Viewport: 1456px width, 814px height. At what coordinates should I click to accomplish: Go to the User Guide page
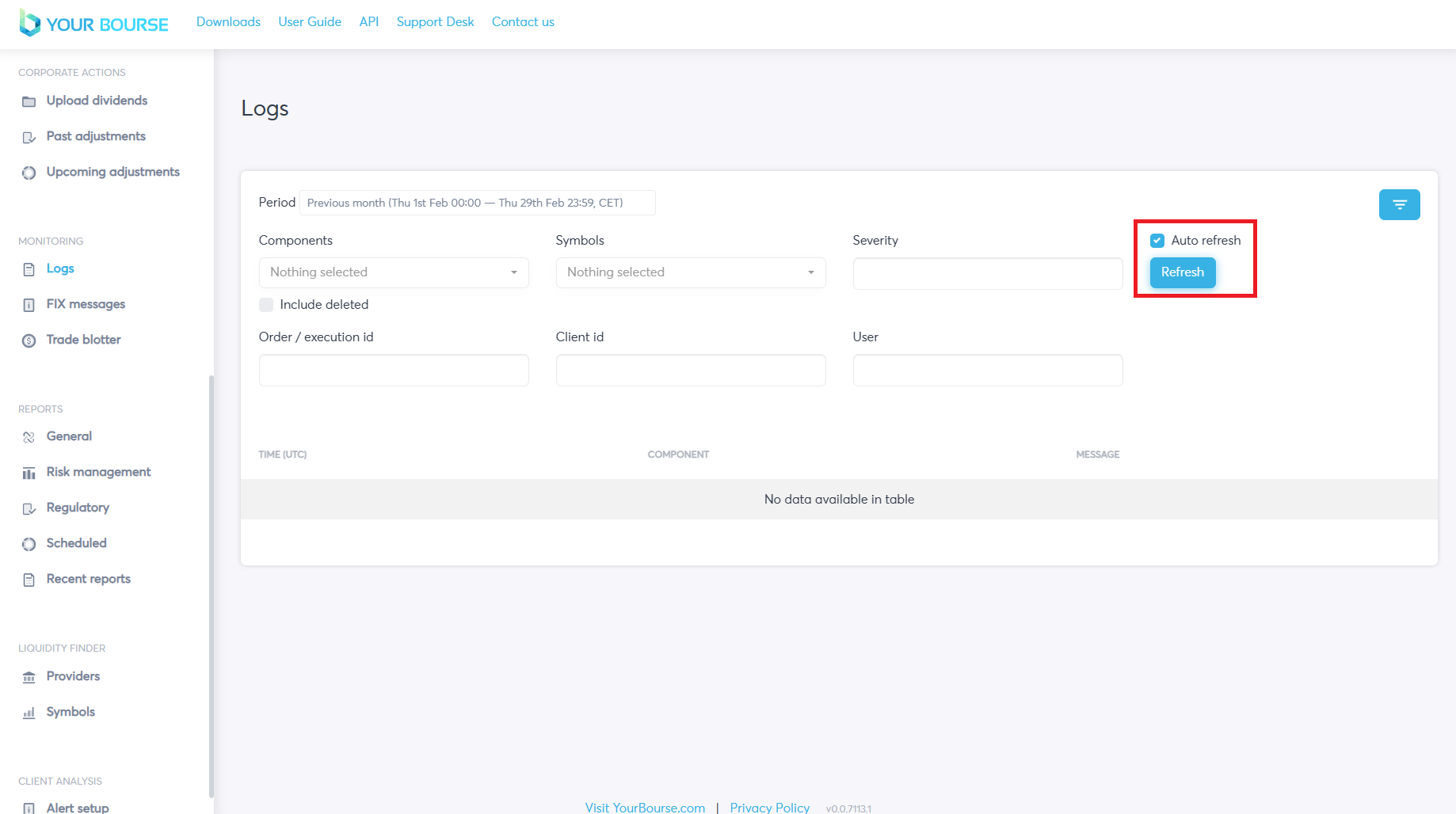point(310,22)
